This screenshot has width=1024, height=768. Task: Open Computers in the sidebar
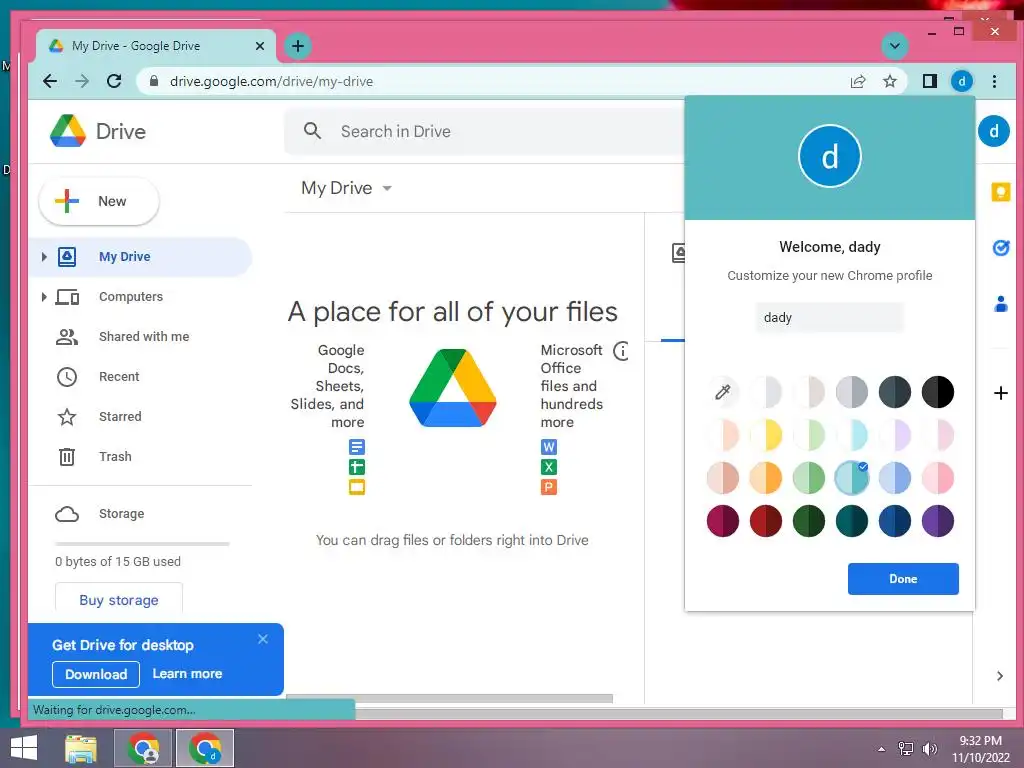click(131, 296)
